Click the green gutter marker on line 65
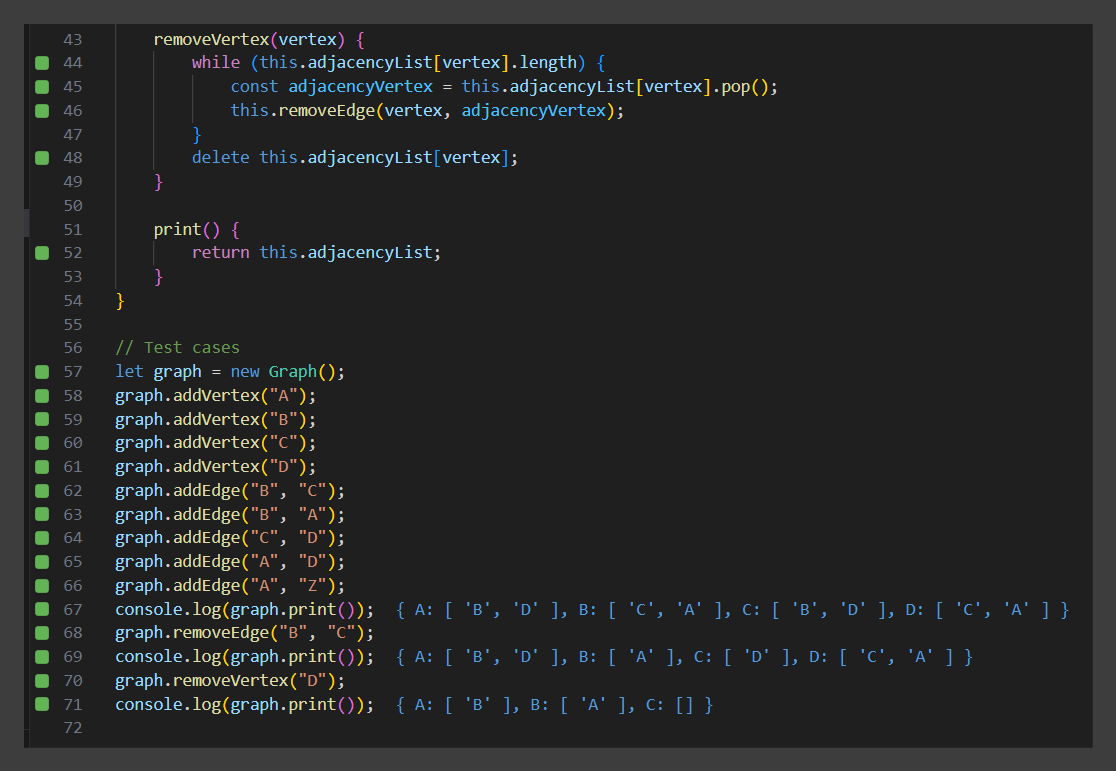Image resolution: width=1116 pixels, height=771 pixels. point(42,562)
